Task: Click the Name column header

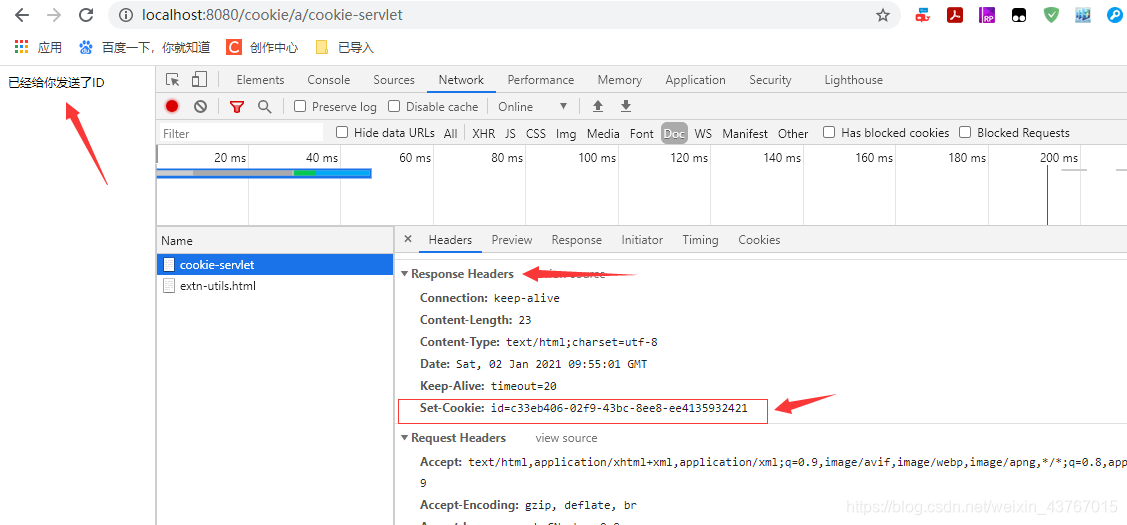Action: 275,241
